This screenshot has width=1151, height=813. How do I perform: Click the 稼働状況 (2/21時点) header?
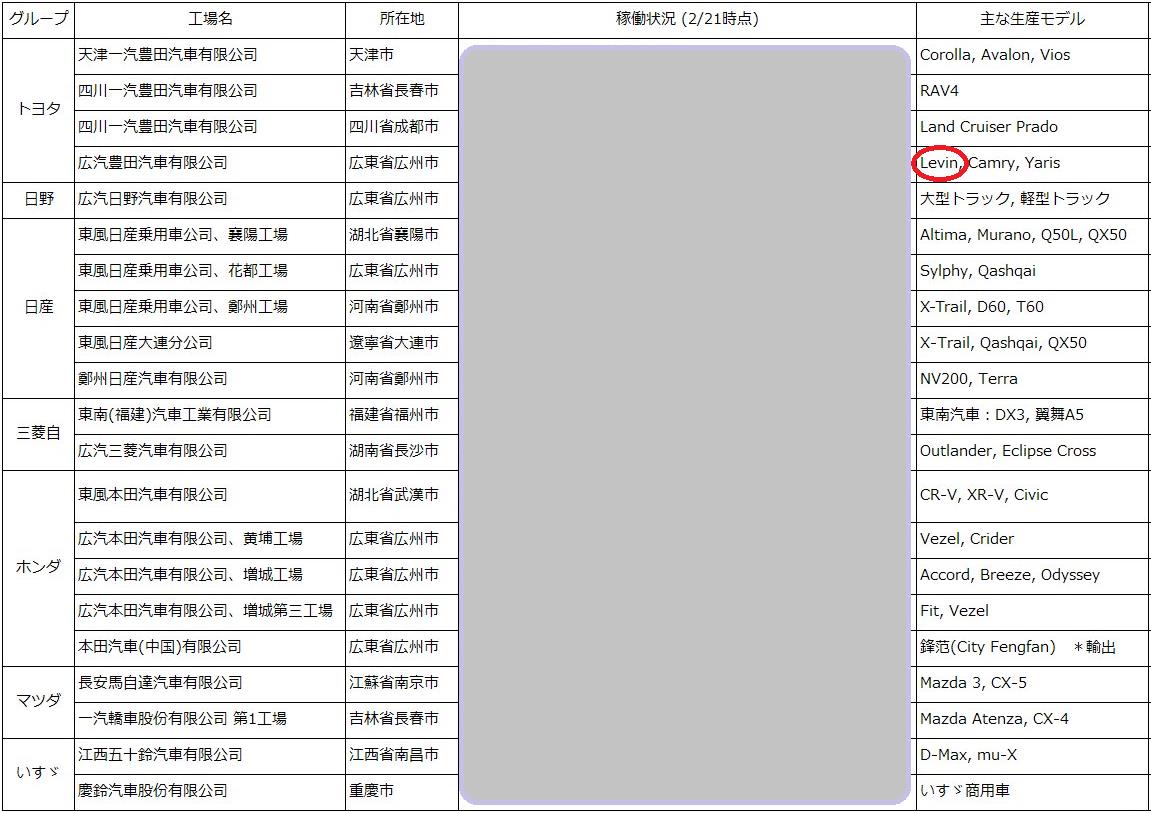(x=687, y=20)
